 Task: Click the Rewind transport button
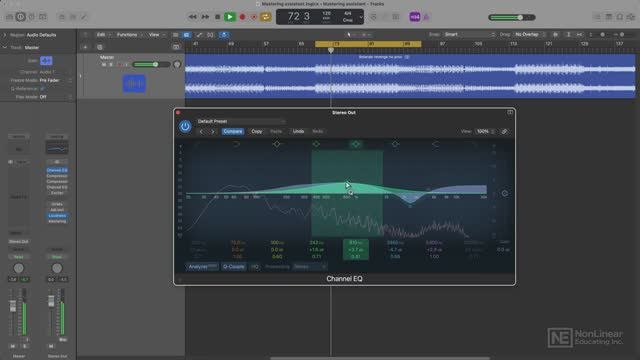tap(192, 17)
